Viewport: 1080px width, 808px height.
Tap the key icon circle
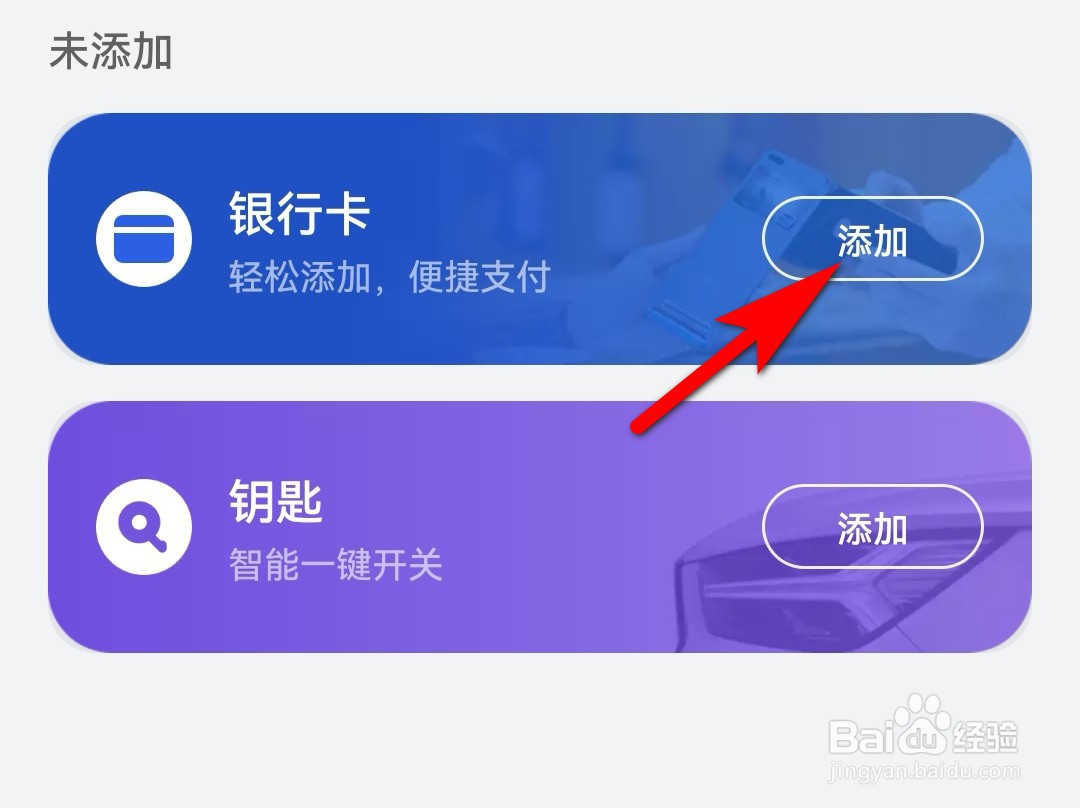tap(144, 527)
